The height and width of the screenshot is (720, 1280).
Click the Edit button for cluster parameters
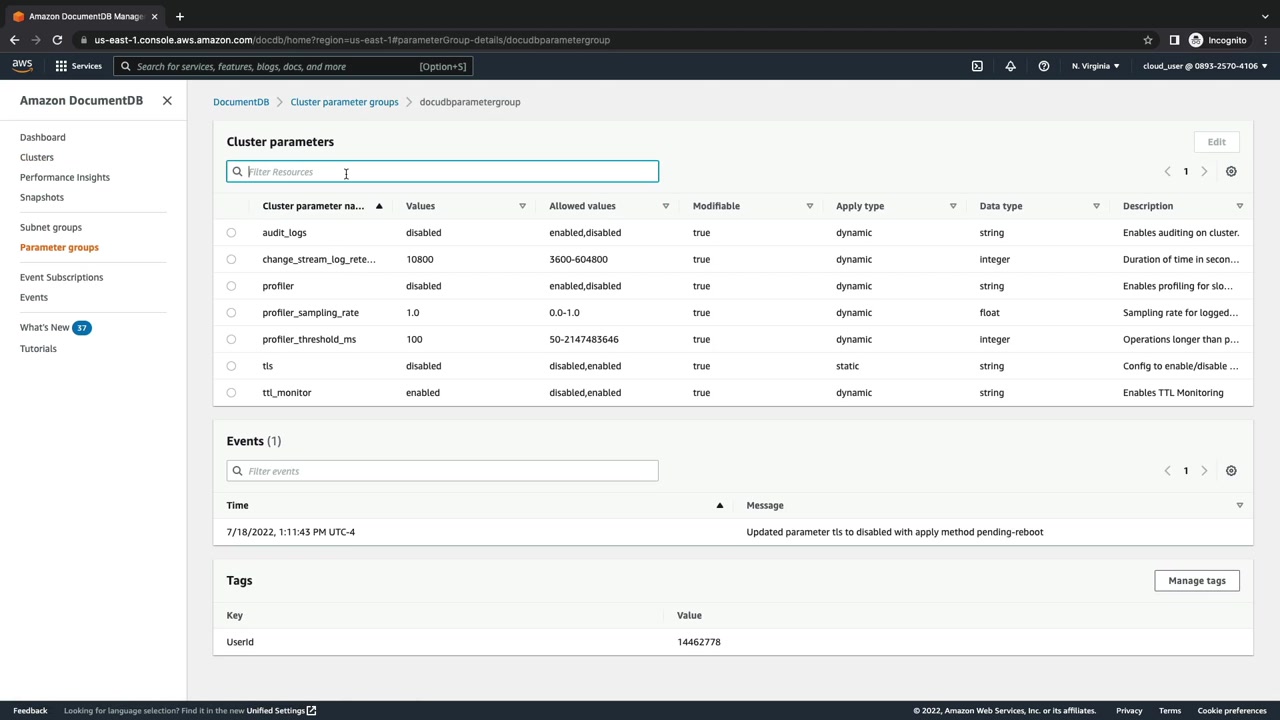coord(1216,142)
